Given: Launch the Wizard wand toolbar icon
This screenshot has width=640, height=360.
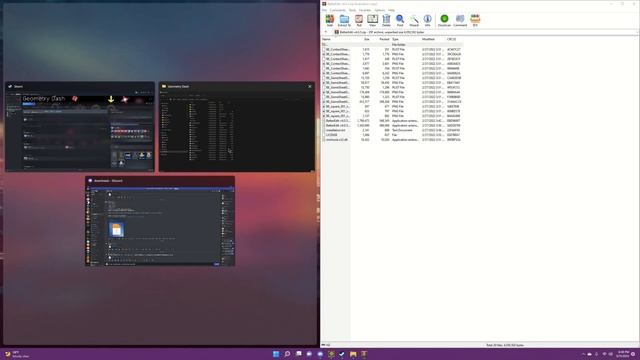Looking at the screenshot, I should point(414,20).
